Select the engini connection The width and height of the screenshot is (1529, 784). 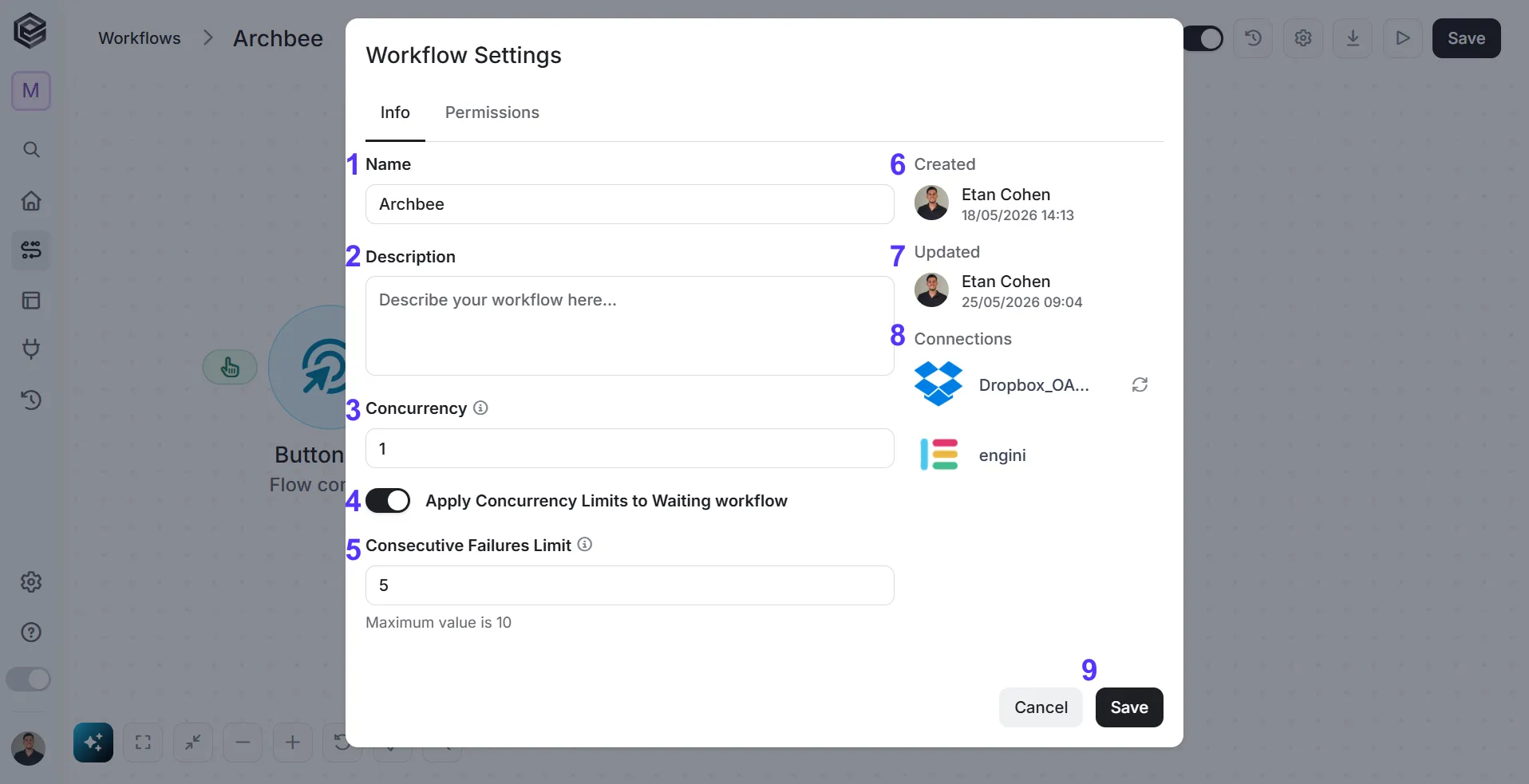point(1002,455)
